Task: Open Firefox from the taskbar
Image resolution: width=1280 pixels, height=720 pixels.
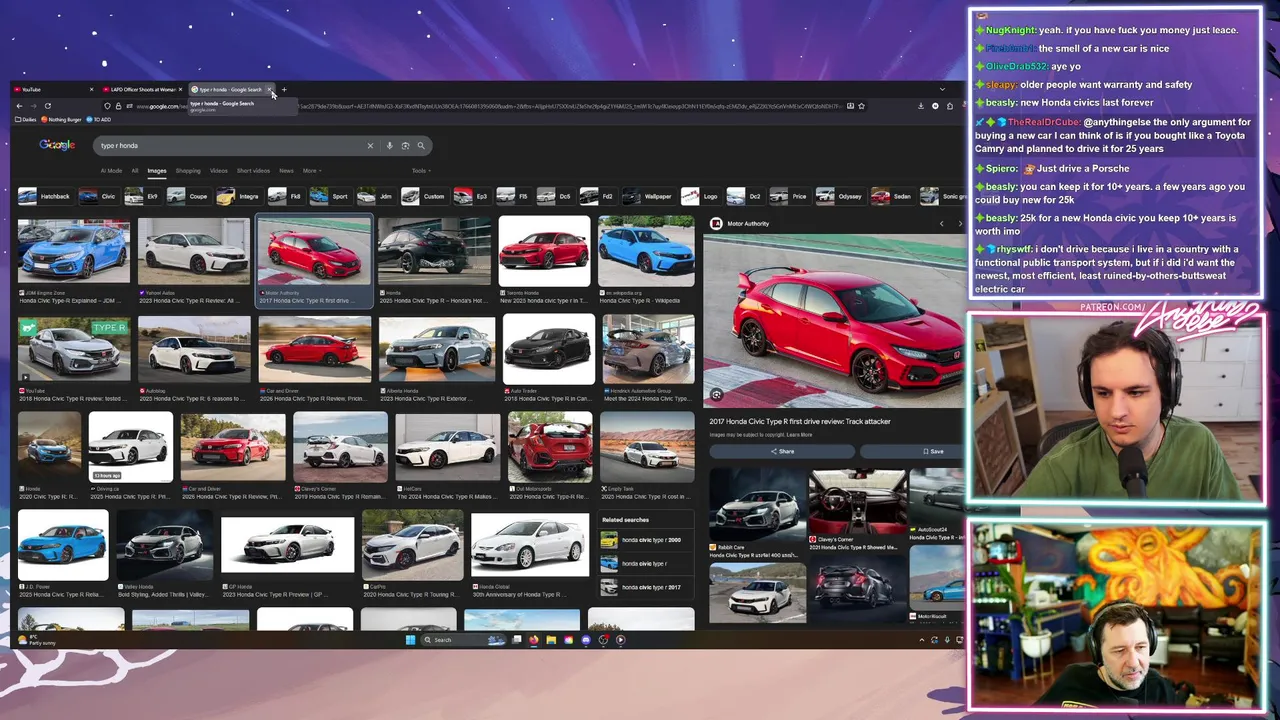Action: coord(534,640)
